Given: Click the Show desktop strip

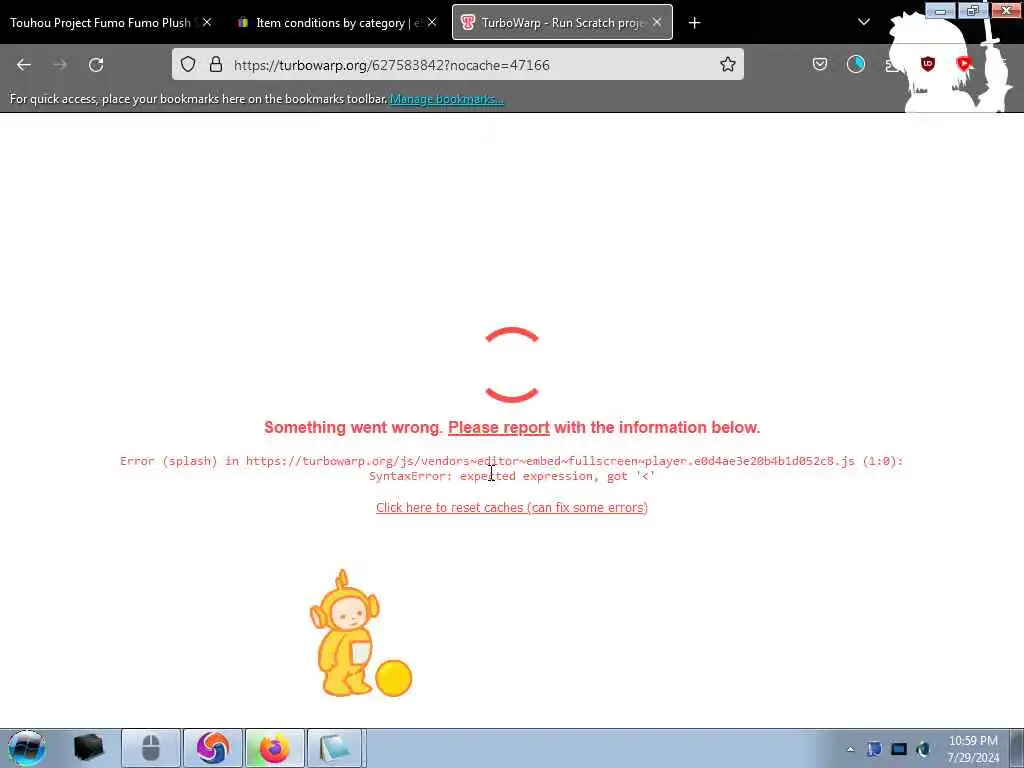Looking at the screenshot, I should pyautogui.click(x=1017, y=748).
